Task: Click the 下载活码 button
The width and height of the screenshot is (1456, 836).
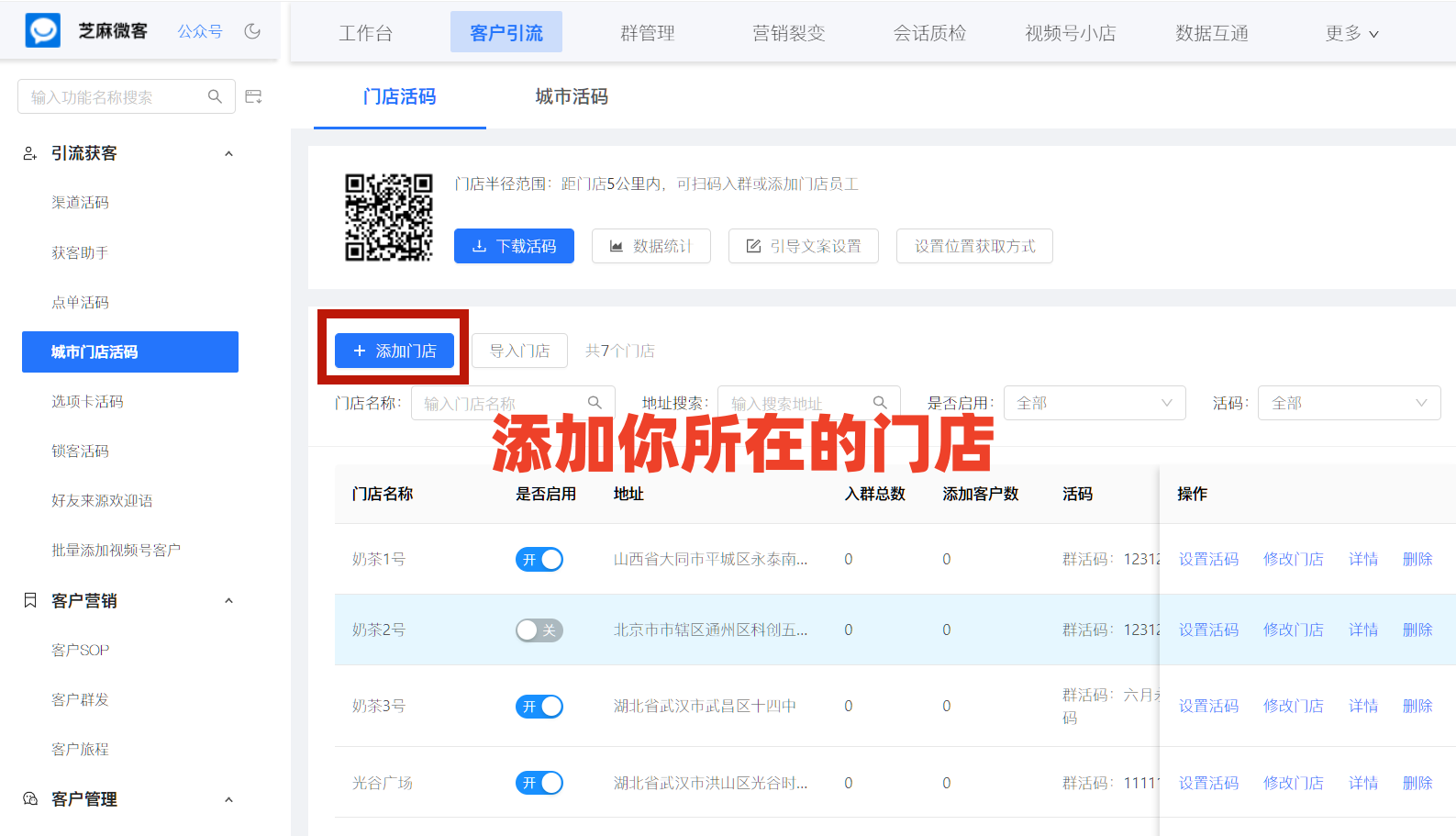Action: 514,246
